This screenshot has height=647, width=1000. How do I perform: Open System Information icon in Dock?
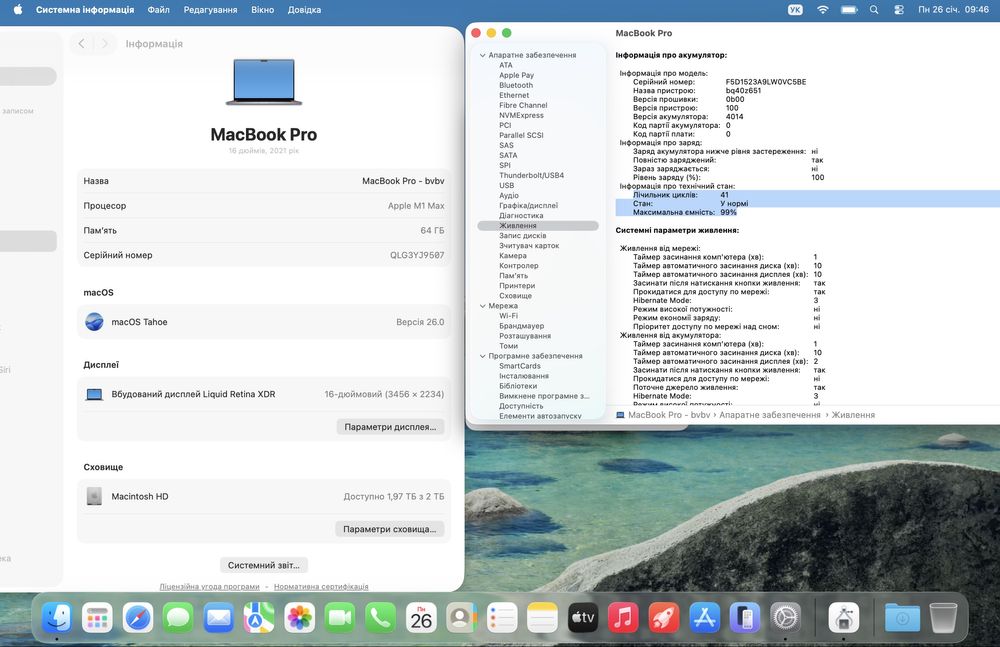tap(844, 618)
